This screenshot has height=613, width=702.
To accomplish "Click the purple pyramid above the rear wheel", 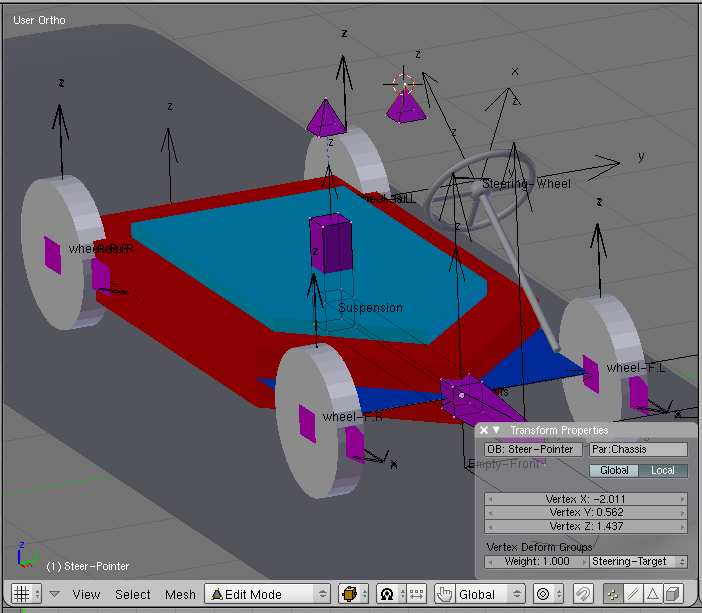I will (326, 118).
